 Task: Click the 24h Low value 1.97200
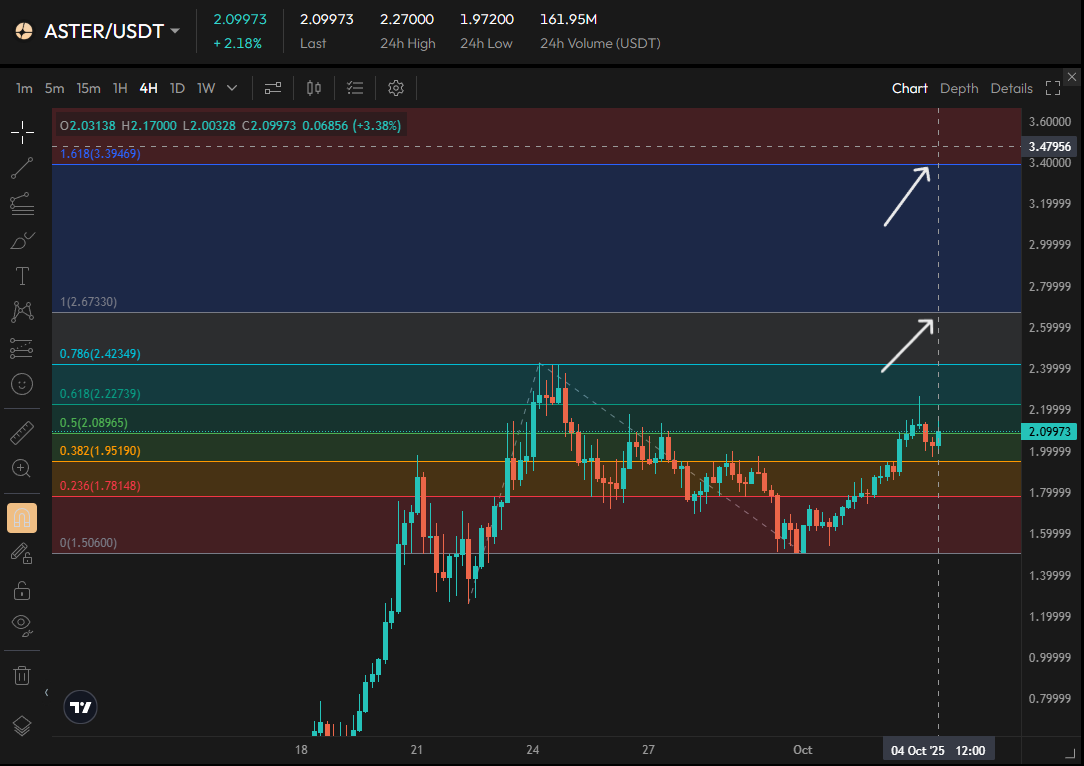click(487, 19)
